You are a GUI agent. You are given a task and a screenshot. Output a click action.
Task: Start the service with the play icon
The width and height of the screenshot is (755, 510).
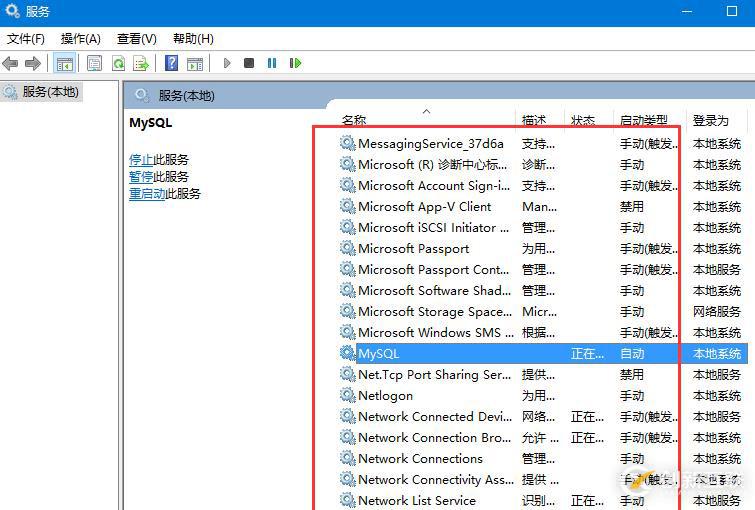point(227,63)
